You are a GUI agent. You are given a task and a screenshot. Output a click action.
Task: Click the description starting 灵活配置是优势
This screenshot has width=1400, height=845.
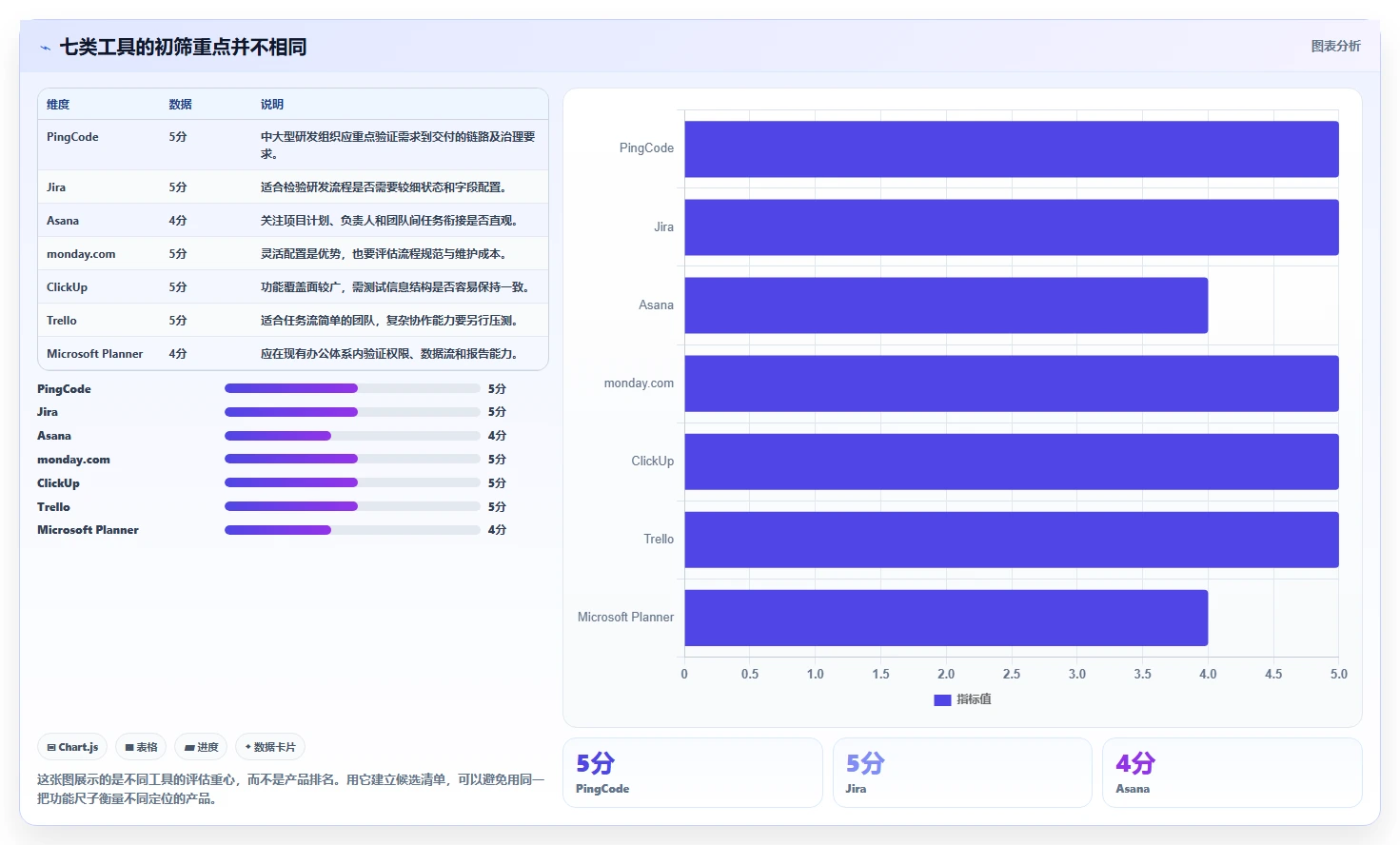[x=385, y=254]
